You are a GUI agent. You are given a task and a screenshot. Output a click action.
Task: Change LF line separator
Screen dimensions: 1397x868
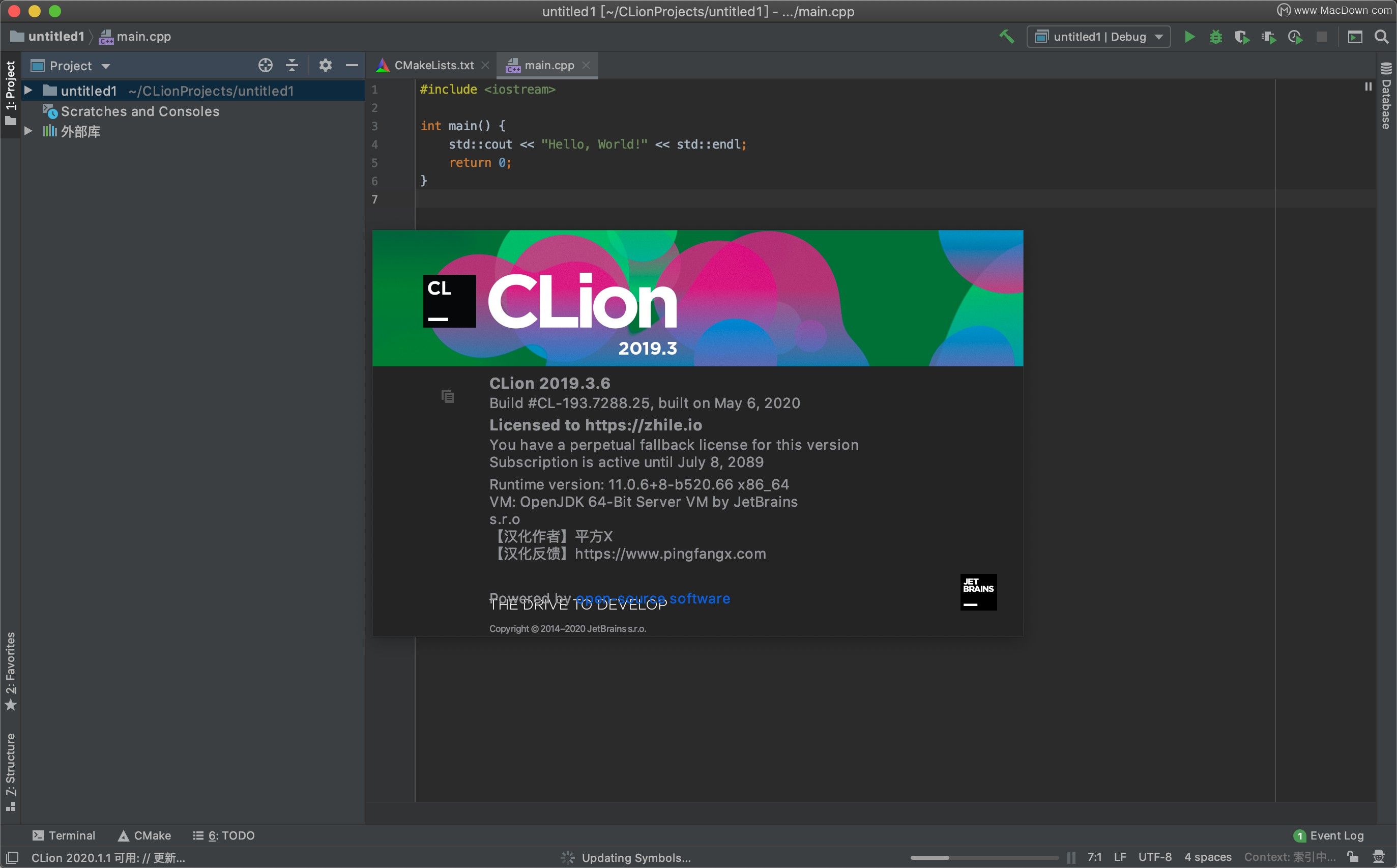1120,857
